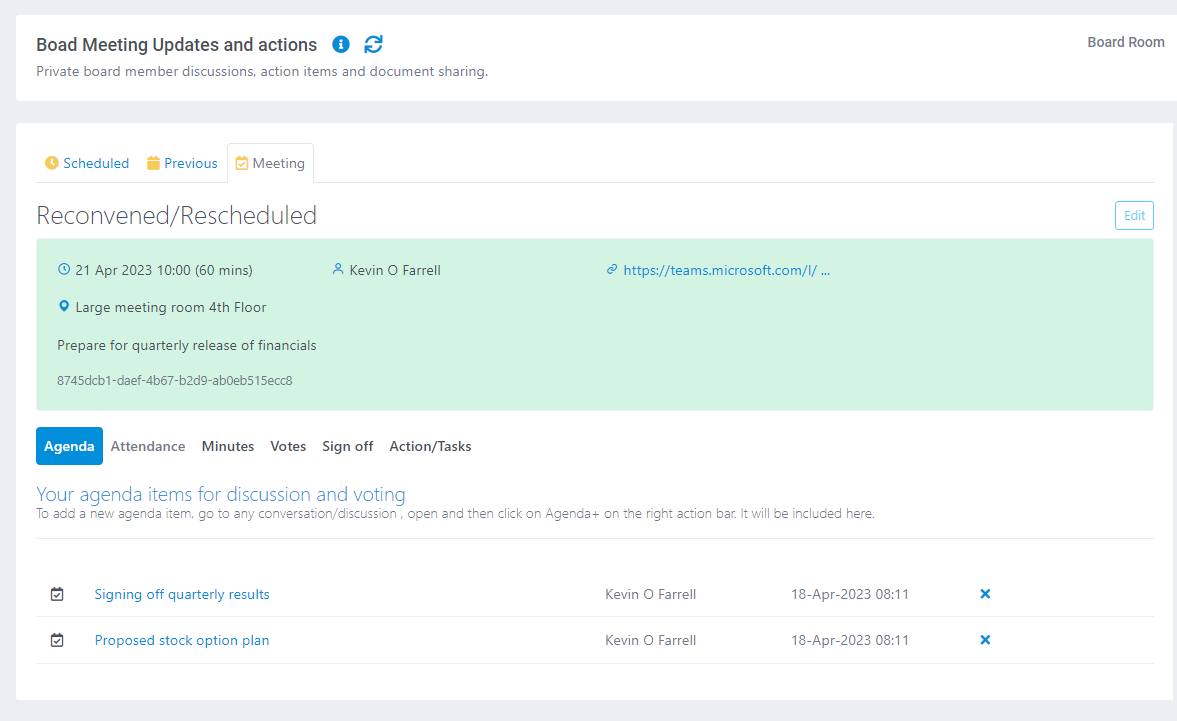This screenshot has width=1177, height=721.
Task: Open the Action/Tasks sub-tab
Action: click(x=430, y=446)
